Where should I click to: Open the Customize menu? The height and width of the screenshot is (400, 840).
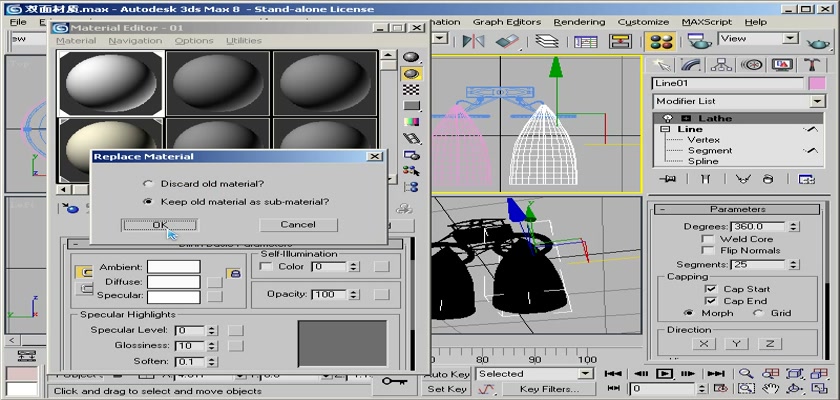coord(643,22)
